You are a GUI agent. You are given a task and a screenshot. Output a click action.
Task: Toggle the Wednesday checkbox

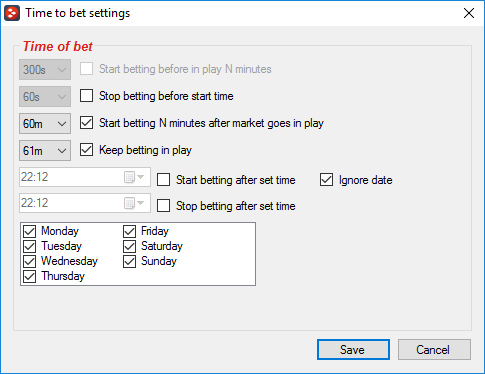(30, 261)
